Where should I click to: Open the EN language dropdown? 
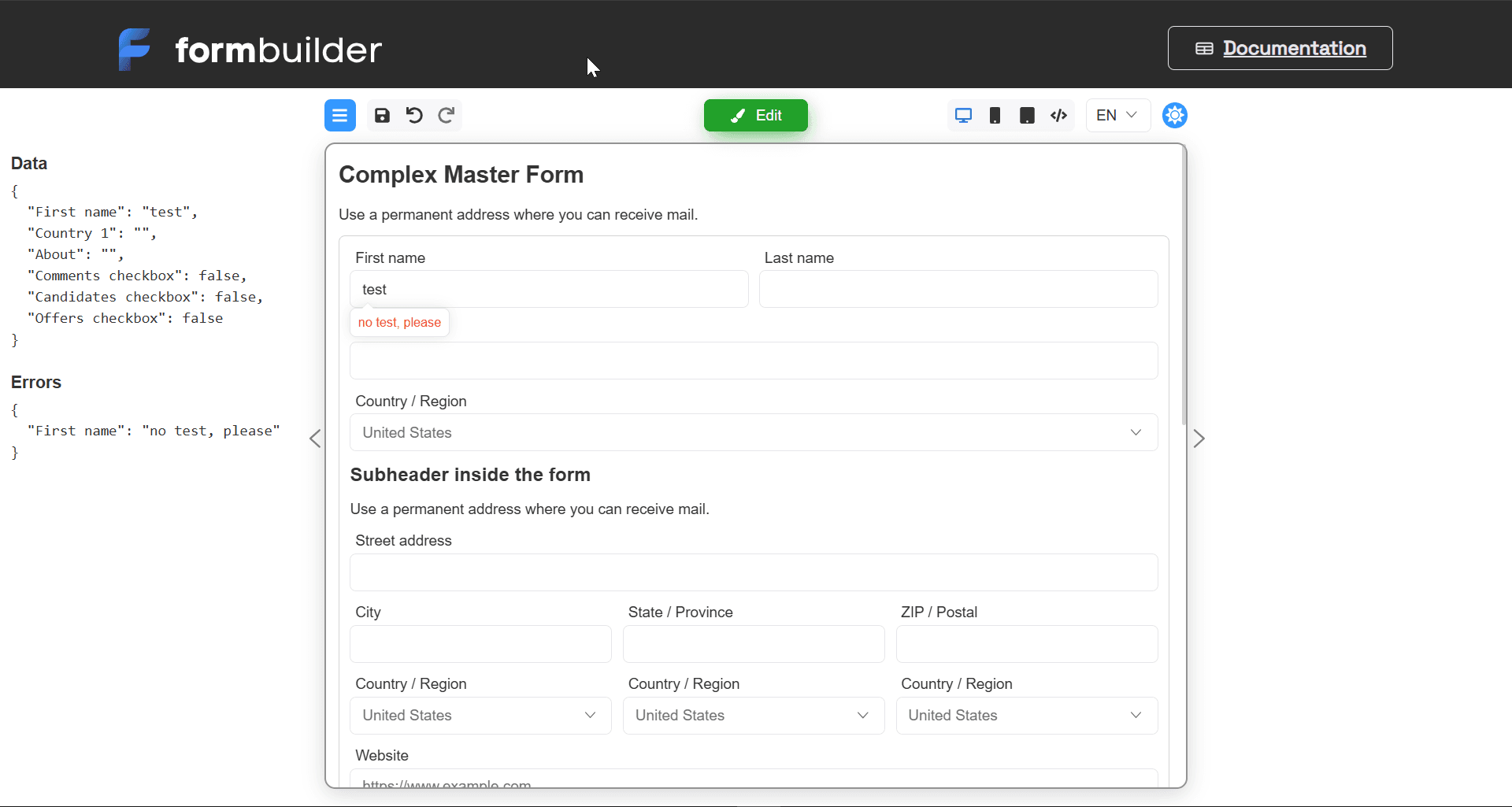[1117, 116]
